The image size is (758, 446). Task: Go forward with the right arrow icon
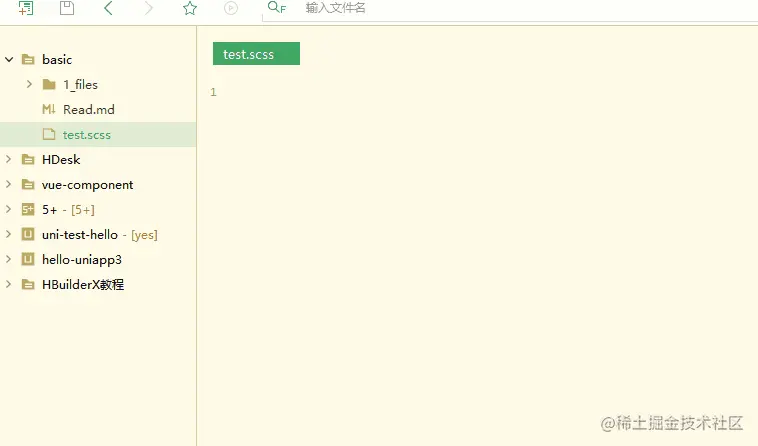point(149,8)
